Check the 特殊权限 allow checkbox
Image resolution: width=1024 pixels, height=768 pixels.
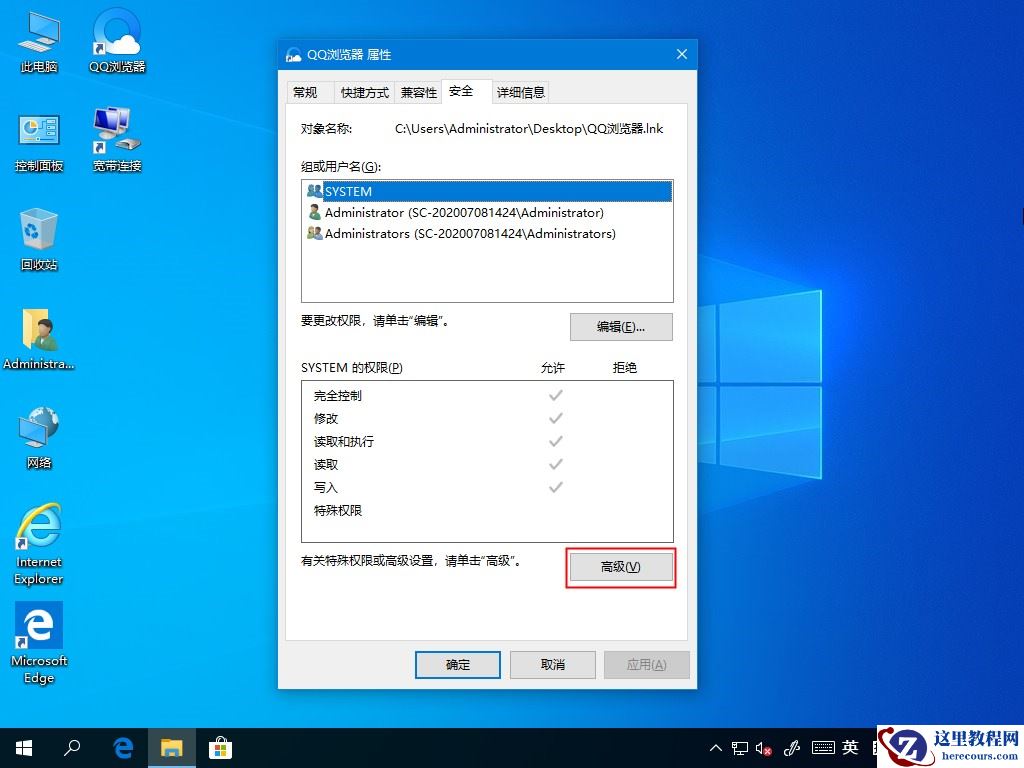[x=555, y=511]
